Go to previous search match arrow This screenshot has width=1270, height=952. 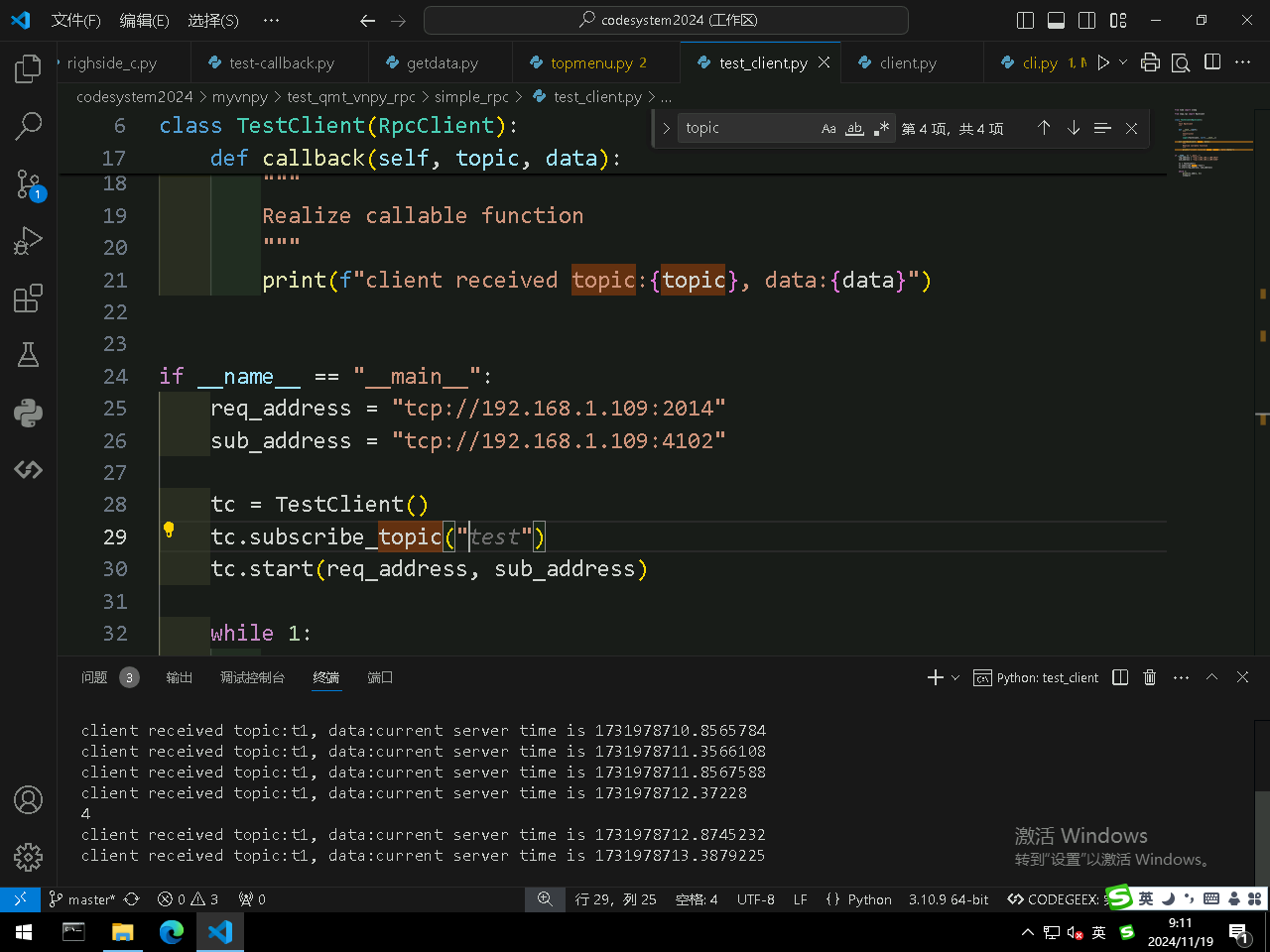(x=1044, y=128)
